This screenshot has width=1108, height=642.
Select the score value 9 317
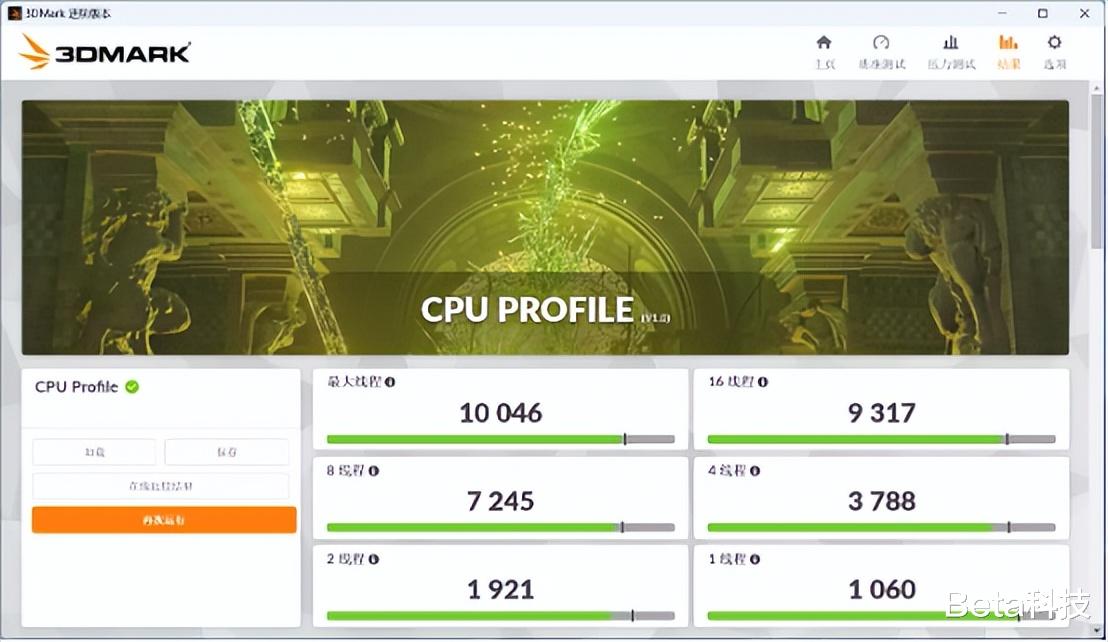click(881, 413)
